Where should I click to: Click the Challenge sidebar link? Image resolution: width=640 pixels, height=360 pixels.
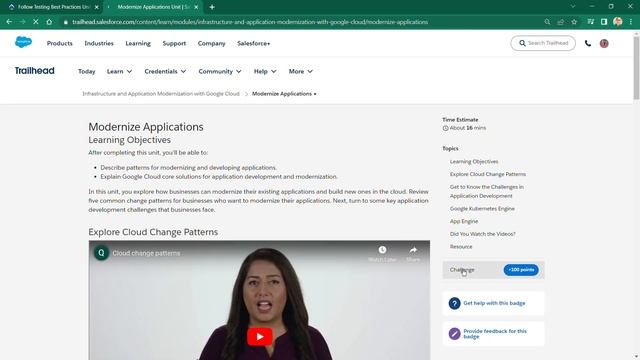462,270
